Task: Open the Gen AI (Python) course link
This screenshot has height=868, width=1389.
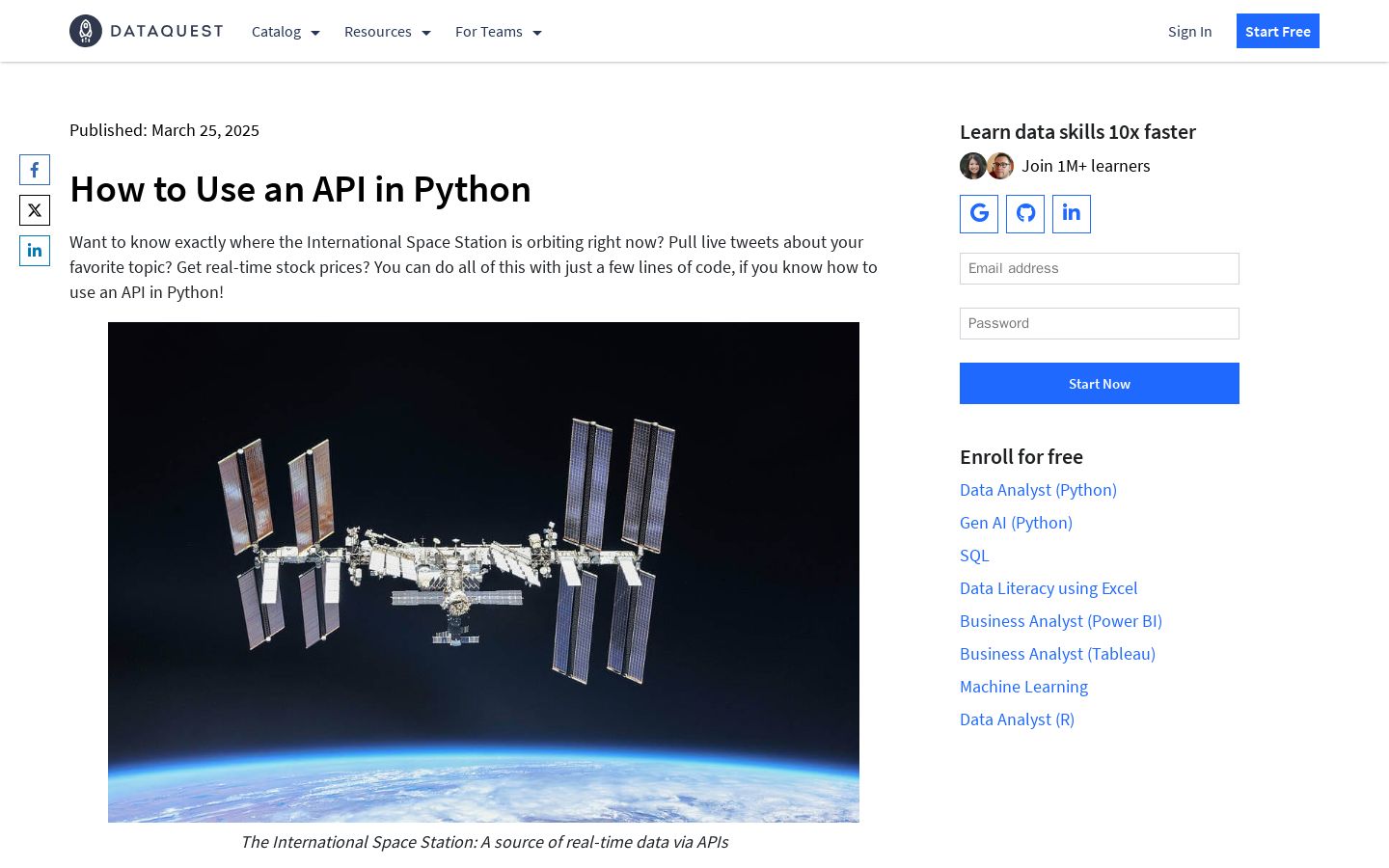Action: [x=1016, y=523]
